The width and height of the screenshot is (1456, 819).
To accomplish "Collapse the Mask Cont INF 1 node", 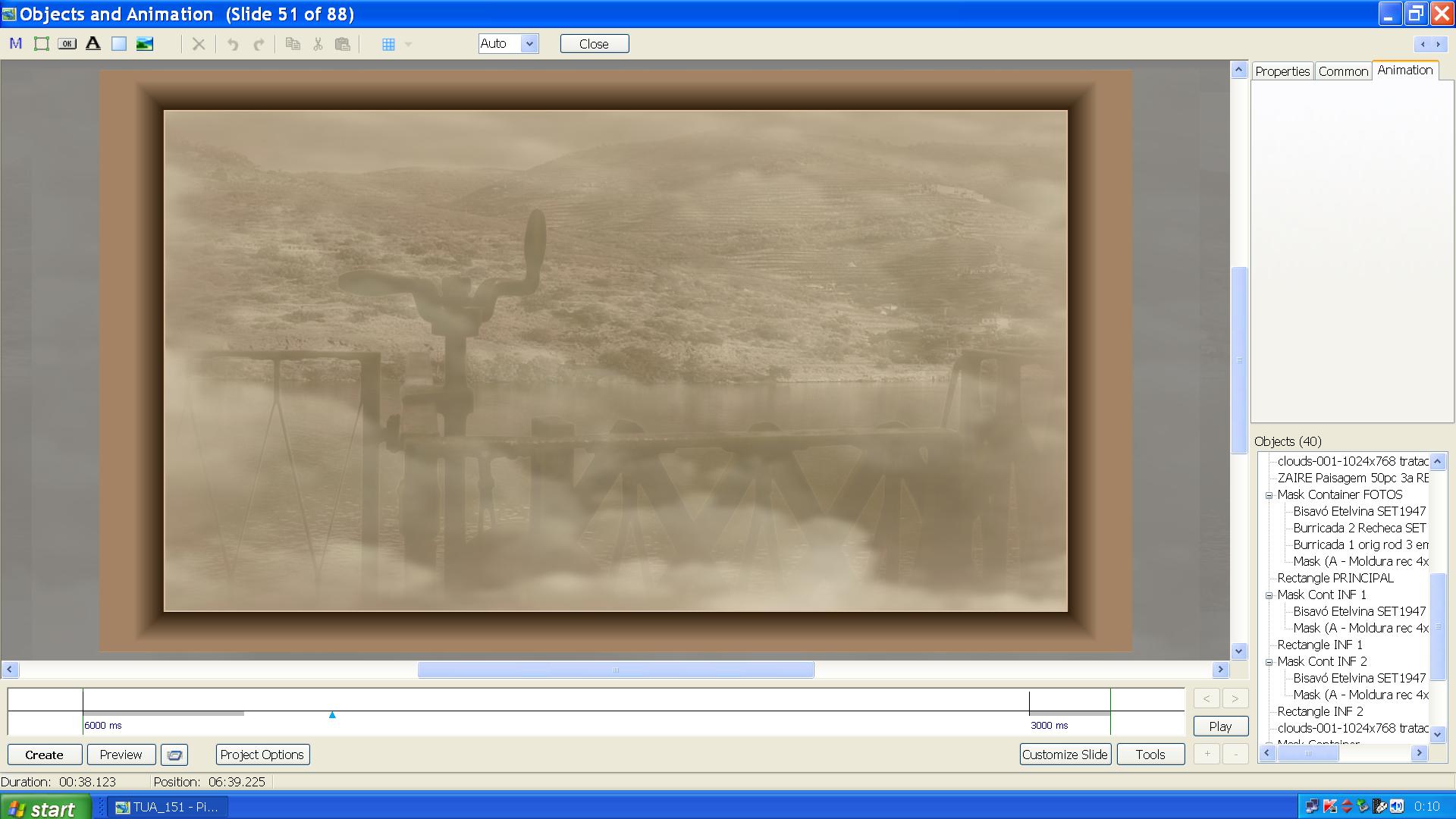I will (1269, 595).
